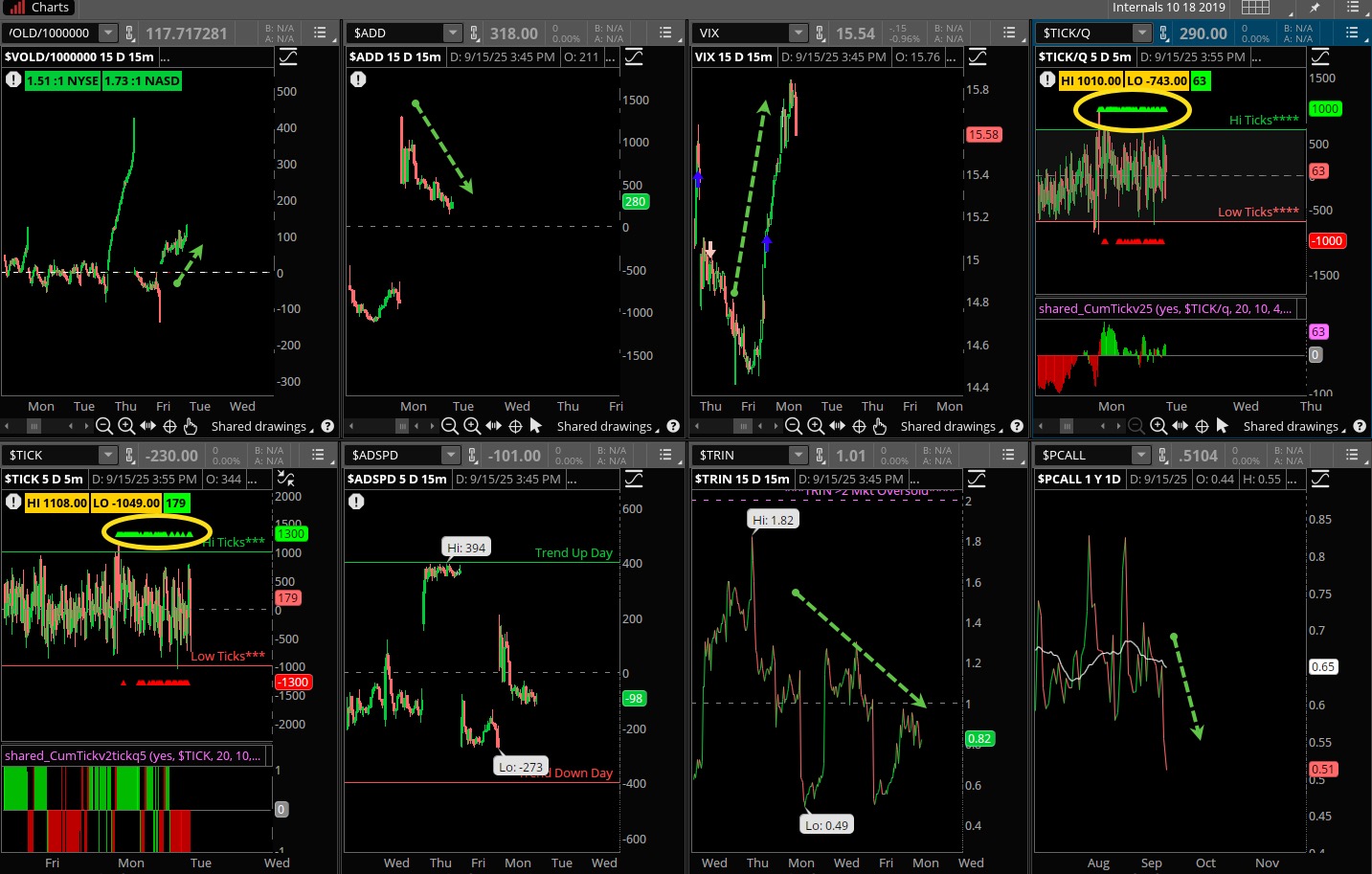Click the hand drawing tool on $VOLD chart
The image size is (1372, 874).
coord(190,426)
